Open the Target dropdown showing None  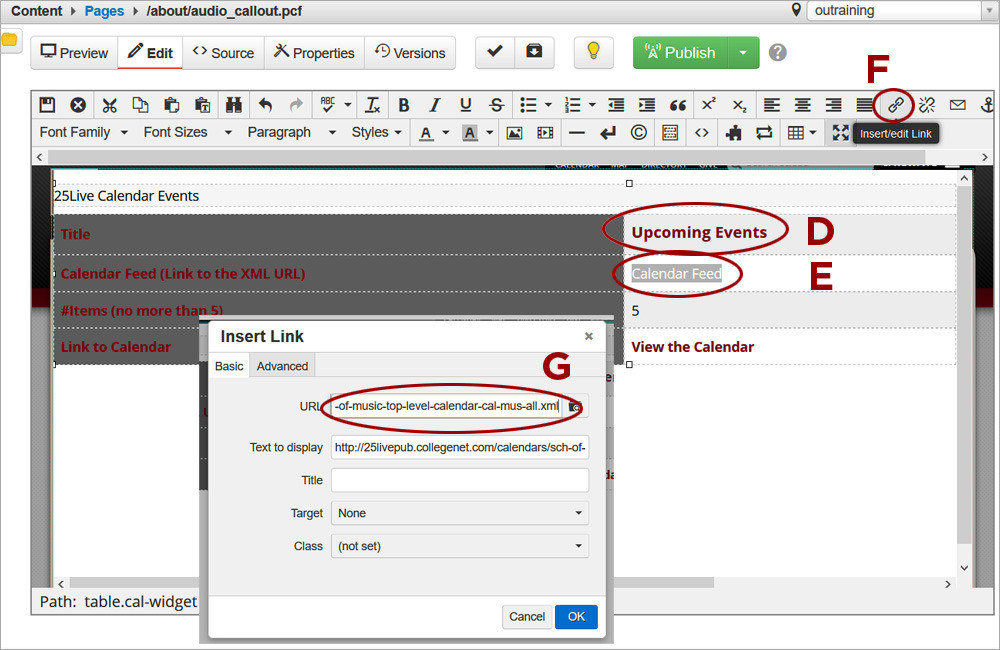click(460, 513)
